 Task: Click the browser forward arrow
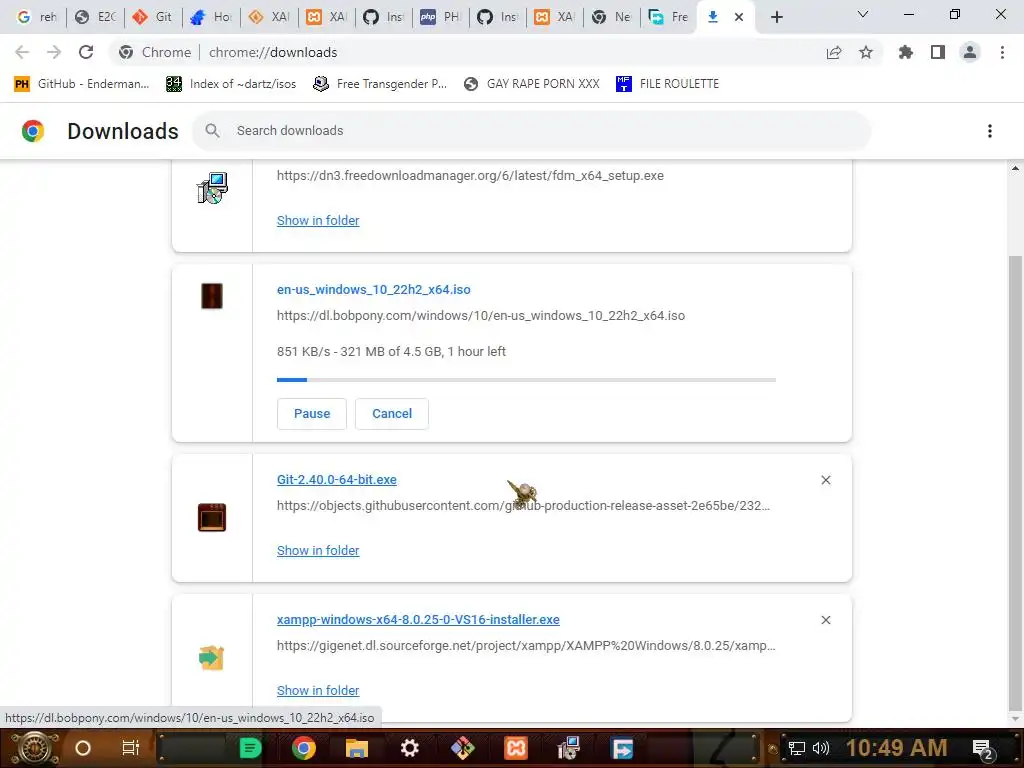pyautogui.click(x=54, y=52)
